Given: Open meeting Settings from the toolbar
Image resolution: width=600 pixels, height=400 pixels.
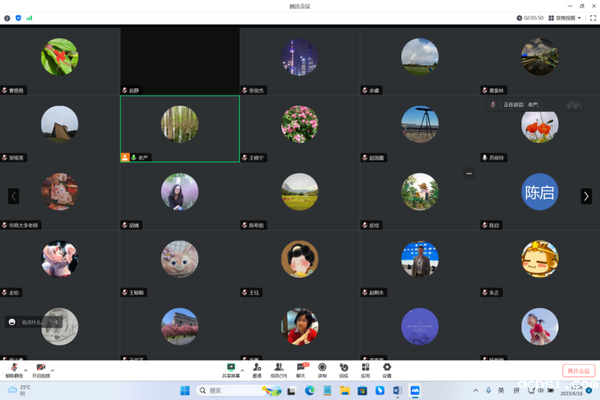Looking at the screenshot, I should pyautogui.click(x=386, y=368).
